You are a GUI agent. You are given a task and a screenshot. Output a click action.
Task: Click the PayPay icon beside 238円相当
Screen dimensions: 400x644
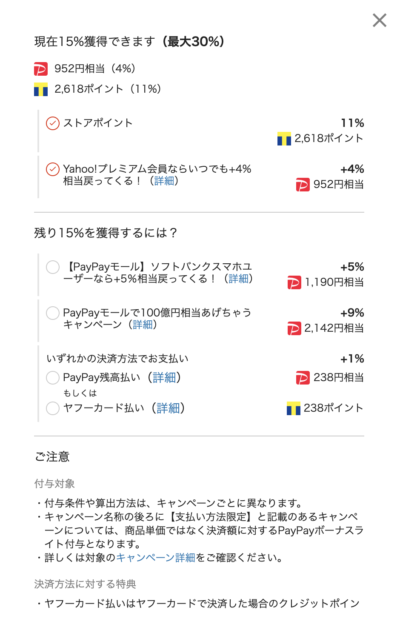[303, 378]
